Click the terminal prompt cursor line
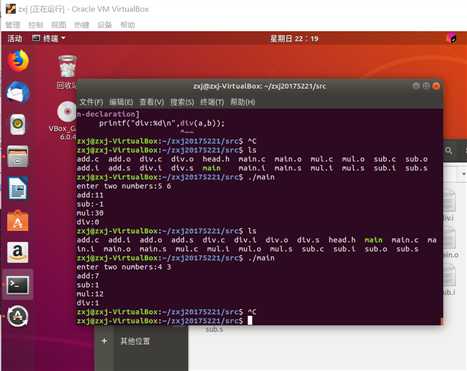 tap(165, 321)
